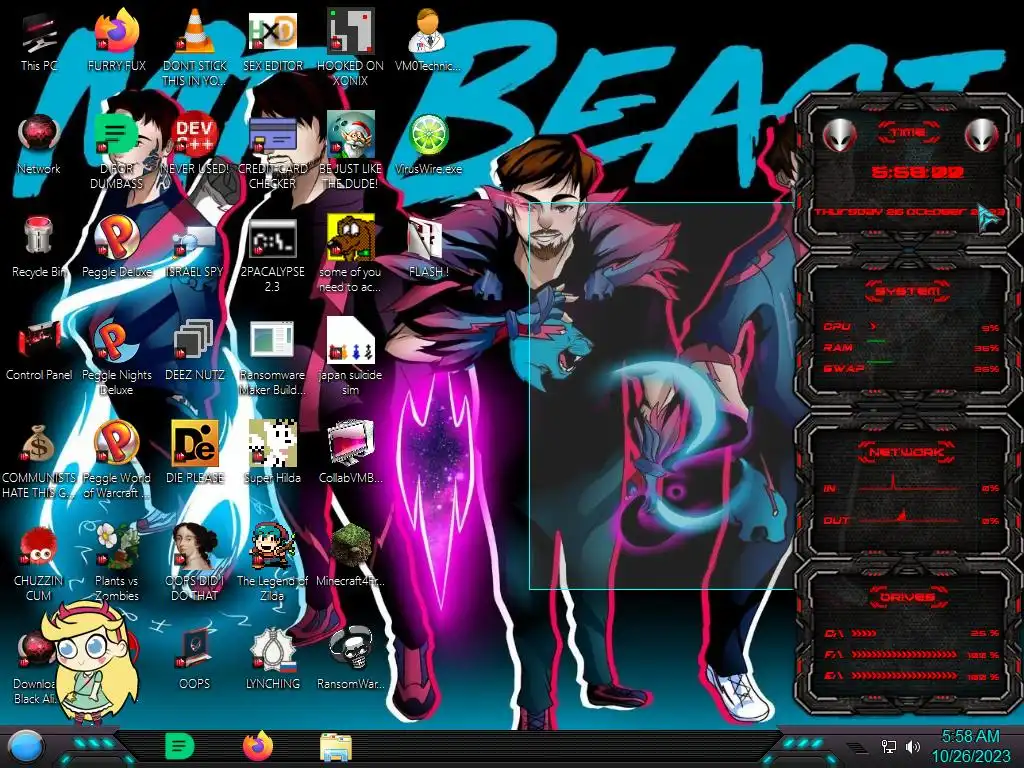Screen dimensions: 1024x768
Task: Click the volume speaker icon in the tray
Action: tap(913, 746)
